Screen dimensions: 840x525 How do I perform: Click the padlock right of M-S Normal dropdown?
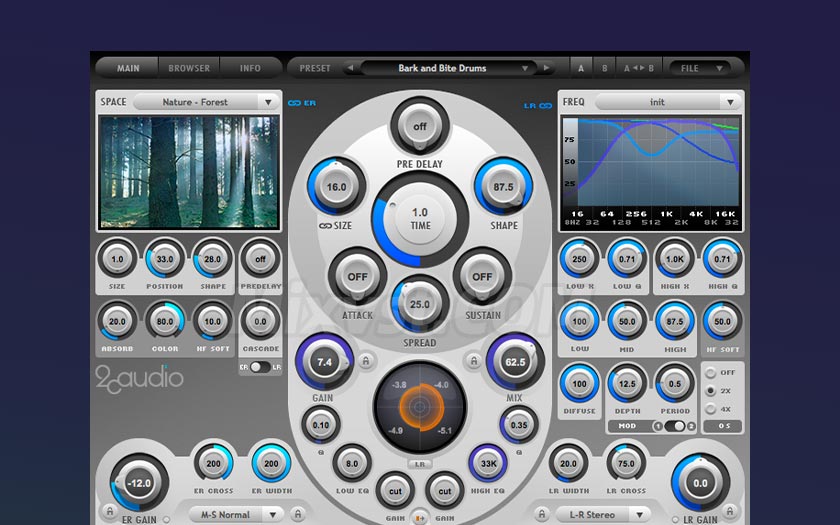(298, 514)
